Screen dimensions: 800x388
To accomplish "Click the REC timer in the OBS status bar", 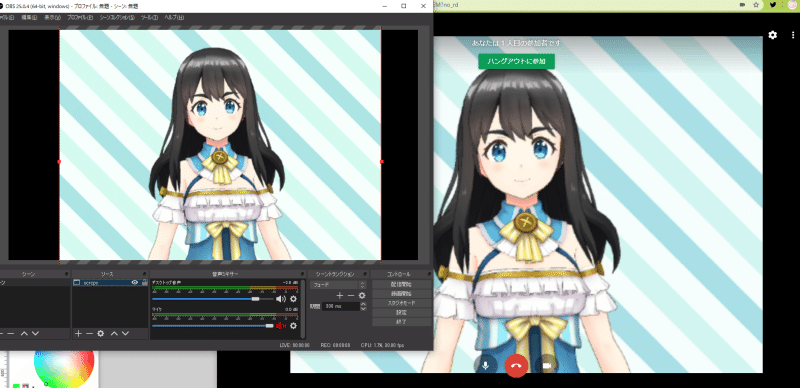I will click(x=335, y=346).
